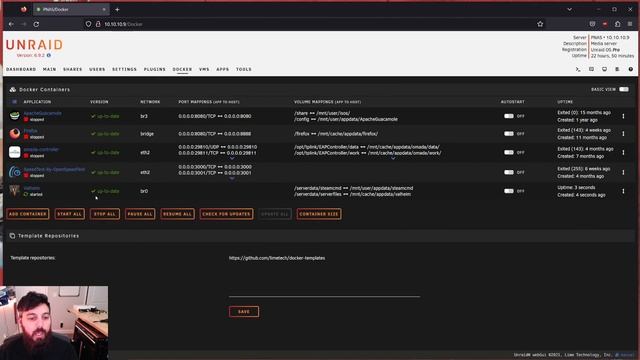Open the Settings menu tab
The height and width of the screenshot is (360, 640).
(x=124, y=69)
